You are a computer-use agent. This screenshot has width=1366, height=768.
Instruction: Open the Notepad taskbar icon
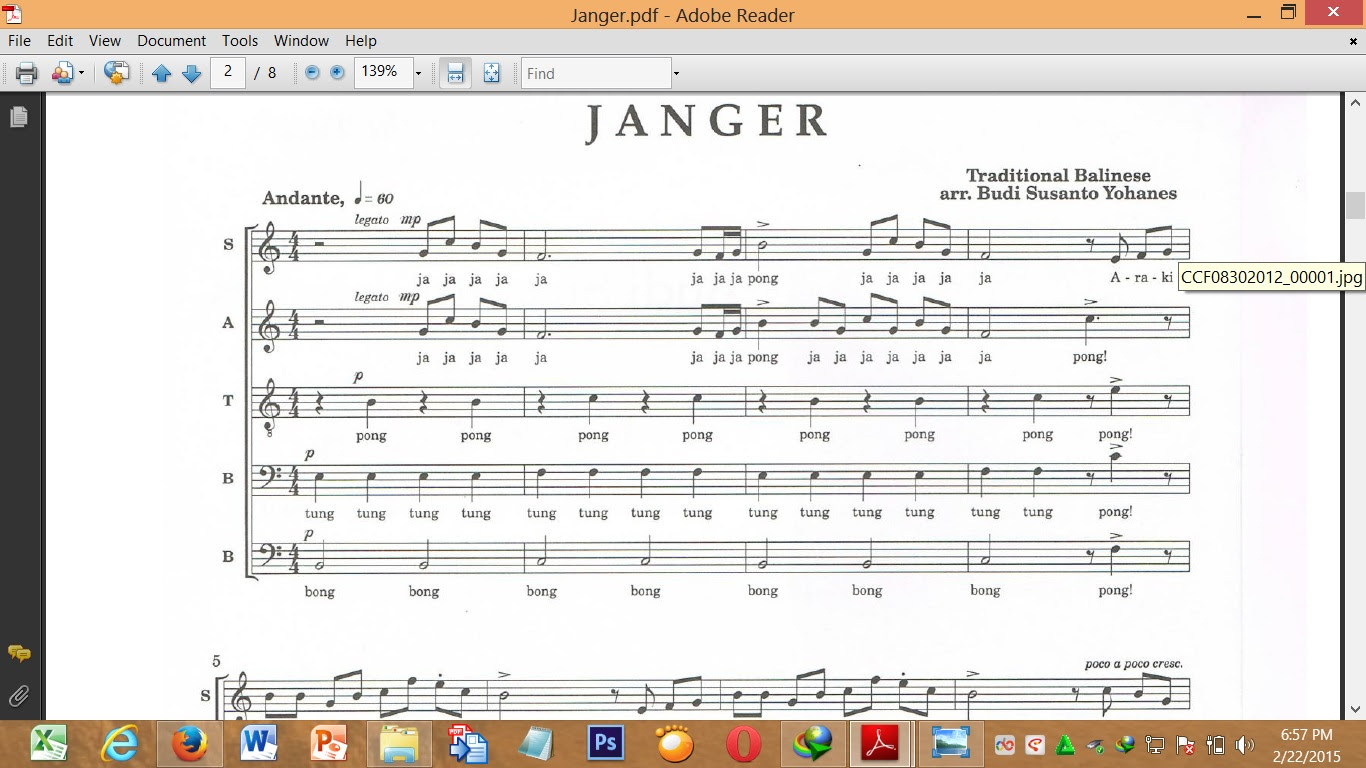[536, 743]
